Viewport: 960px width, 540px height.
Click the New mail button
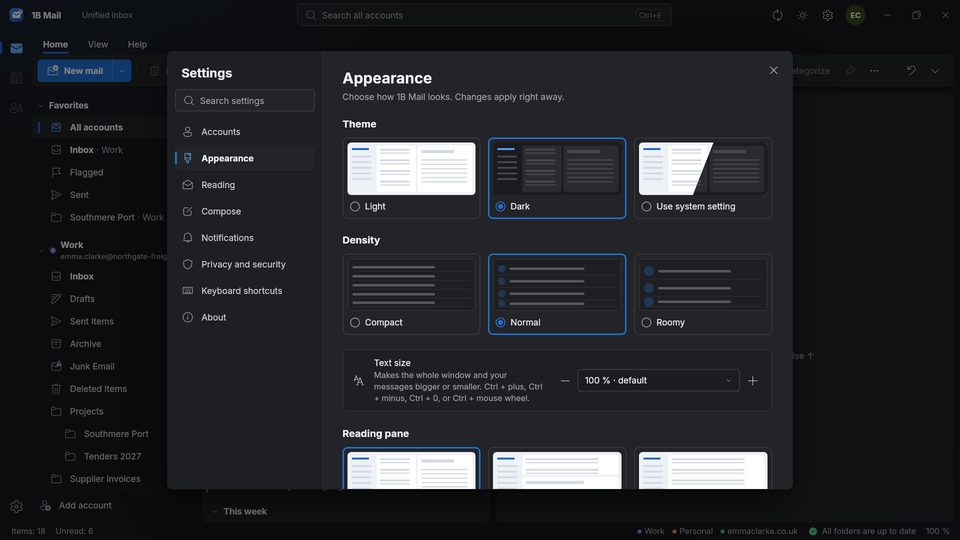[75, 71]
